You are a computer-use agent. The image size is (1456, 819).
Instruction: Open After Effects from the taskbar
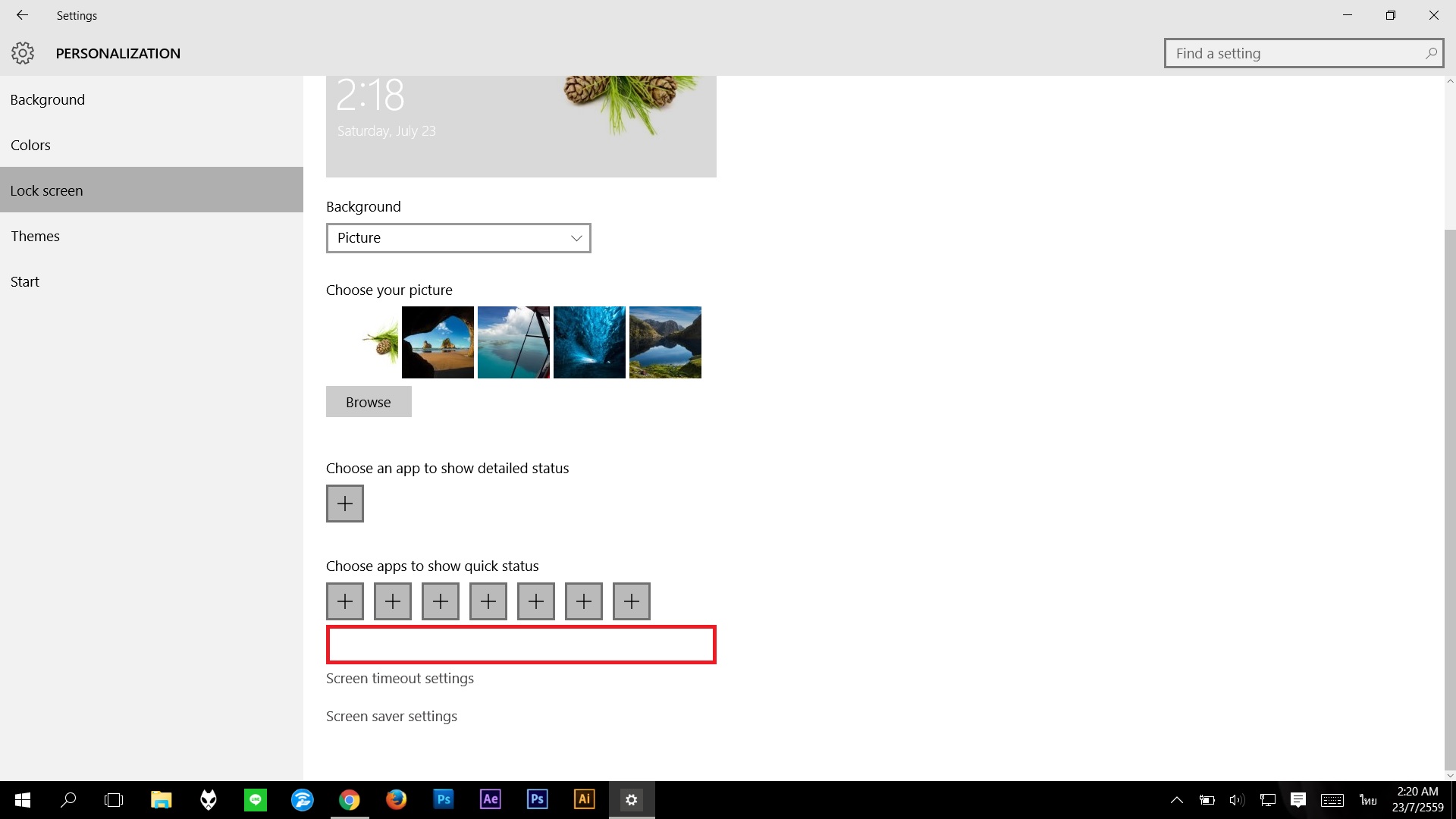(x=491, y=799)
